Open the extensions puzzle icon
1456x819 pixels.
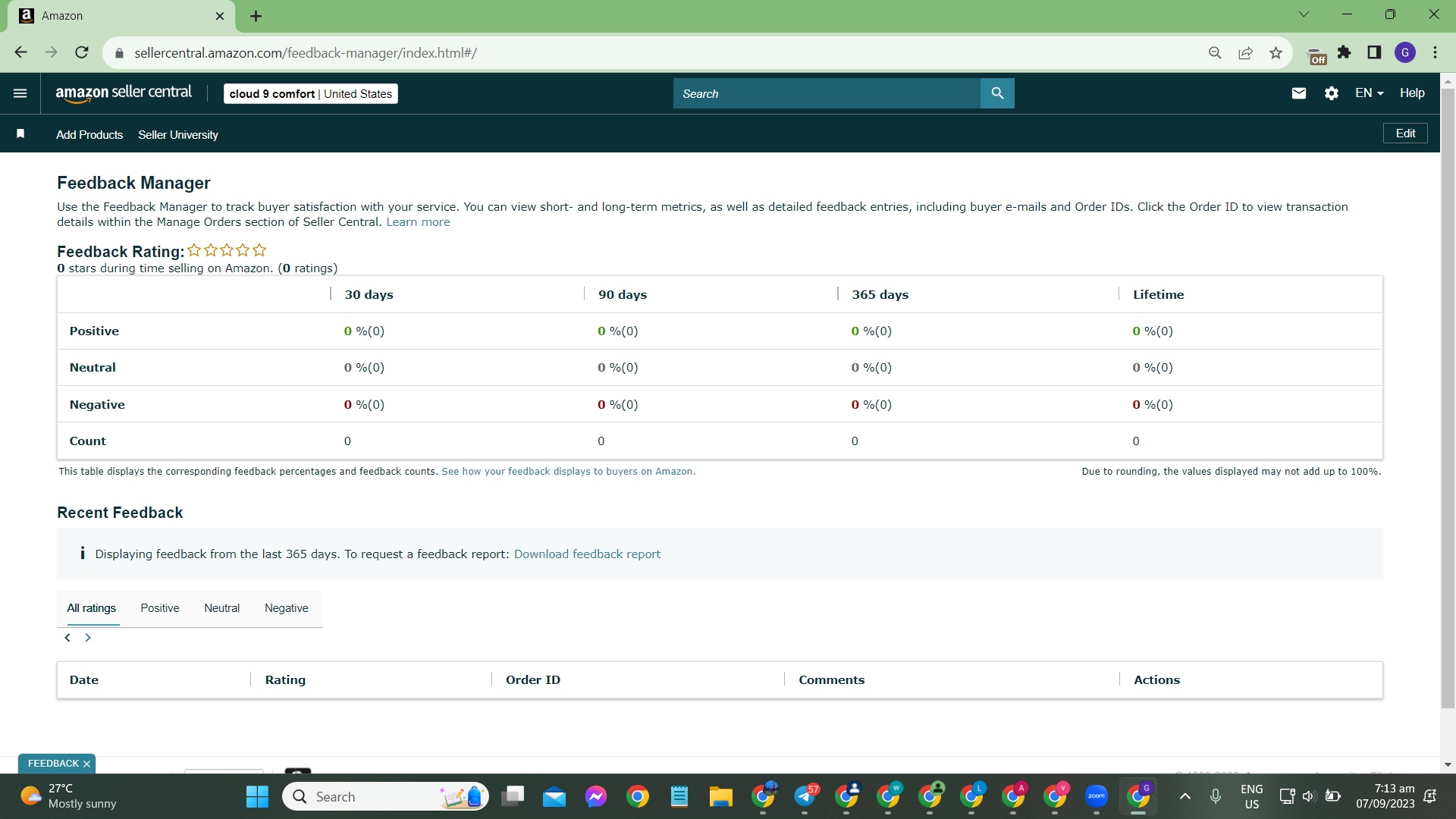click(x=1345, y=52)
